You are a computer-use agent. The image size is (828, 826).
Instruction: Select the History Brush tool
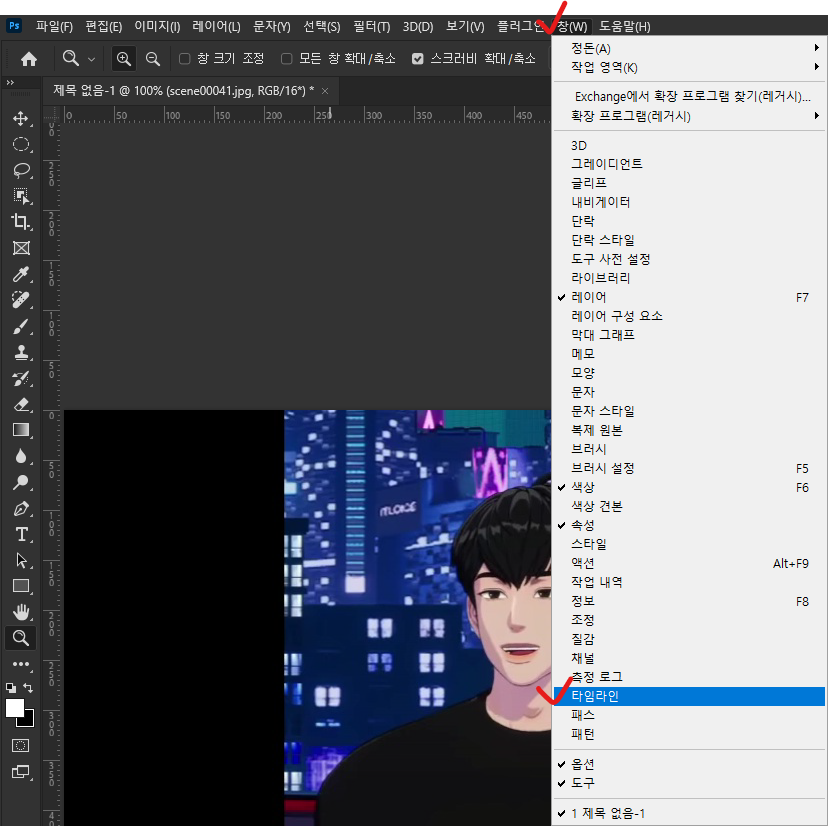pyautogui.click(x=21, y=378)
